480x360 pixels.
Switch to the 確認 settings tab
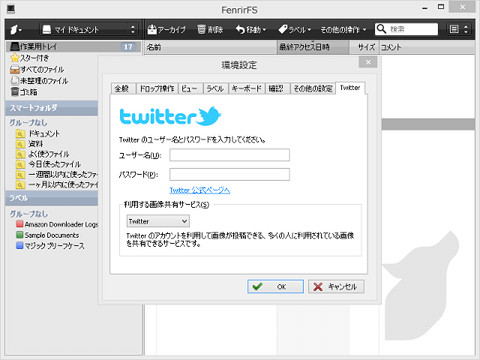[277, 89]
